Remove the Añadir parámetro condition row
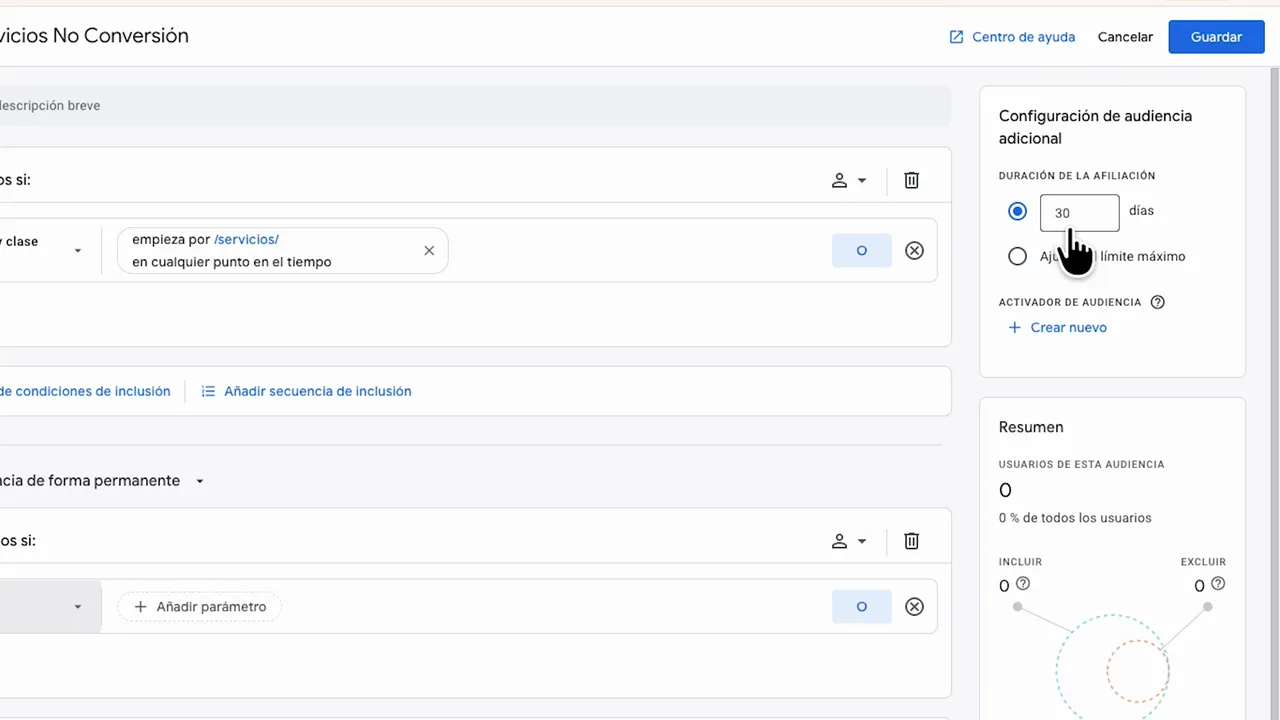Image resolution: width=1280 pixels, height=720 pixels. tap(914, 607)
